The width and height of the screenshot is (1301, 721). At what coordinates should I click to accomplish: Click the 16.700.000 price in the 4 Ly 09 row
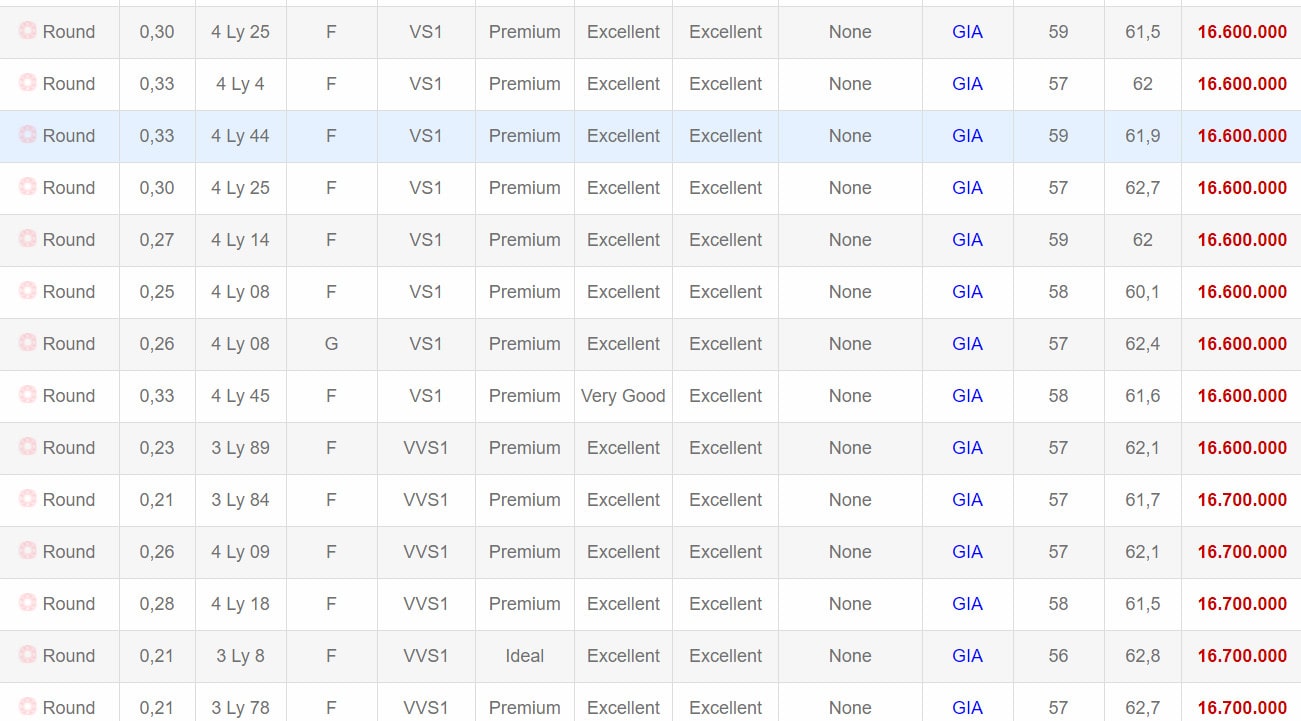(1242, 552)
